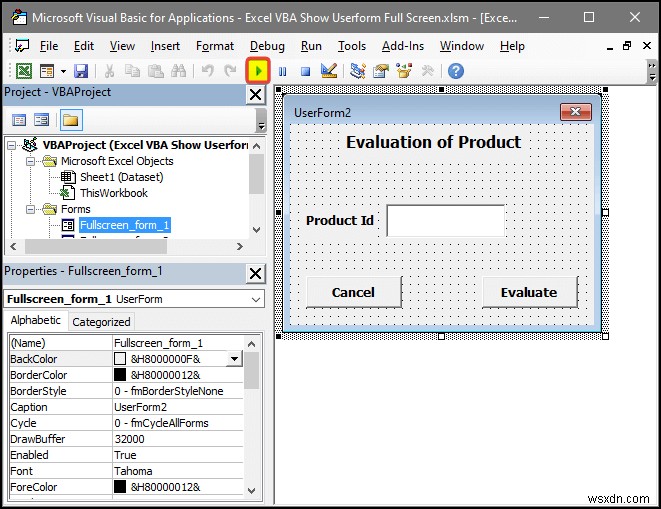This screenshot has height=509, width=661.
Task: Open the Object Browser toolbar icon
Action: coord(404,71)
